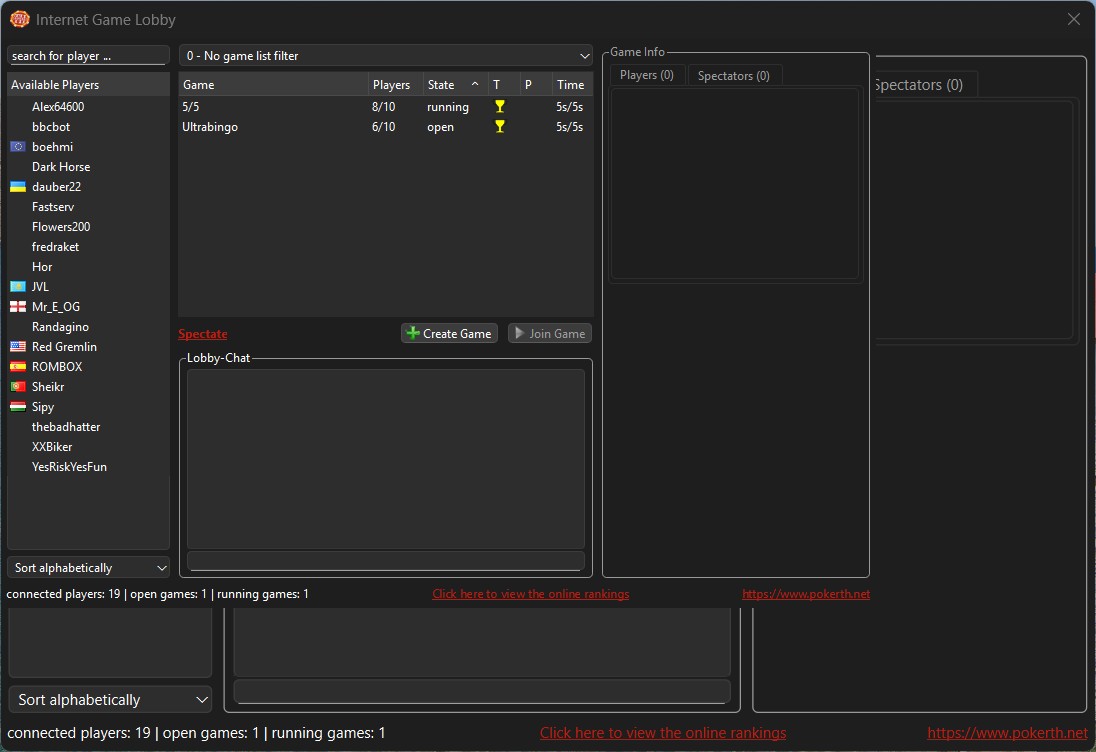This screenshot has height=752, width=1096.
Task: Click the trophy icon in the 5/5 game row
Action: coord(500,106)
